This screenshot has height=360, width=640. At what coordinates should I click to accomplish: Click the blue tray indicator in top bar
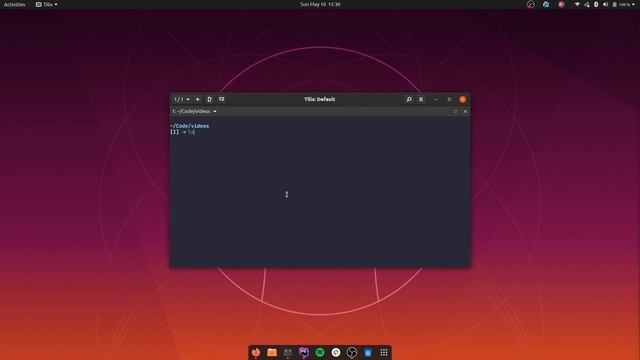(x=546, y=4)
